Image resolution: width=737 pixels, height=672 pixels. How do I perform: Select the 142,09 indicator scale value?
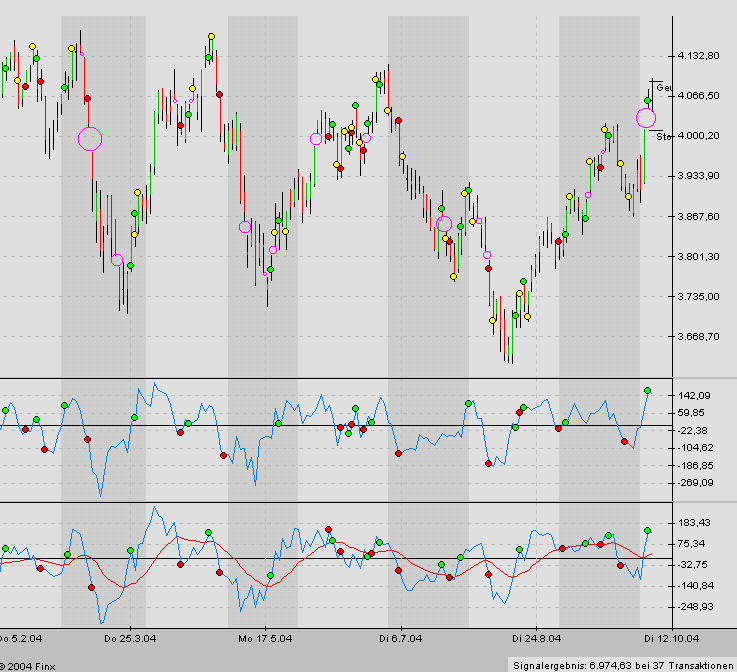[x=693, y=395]
